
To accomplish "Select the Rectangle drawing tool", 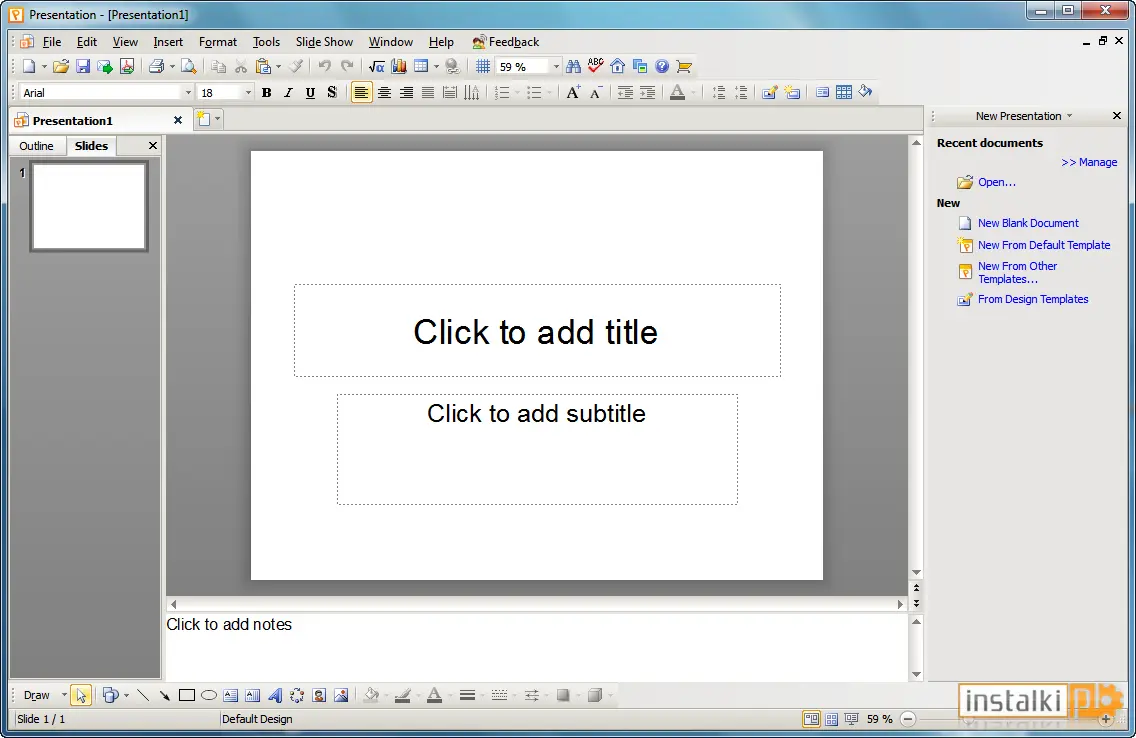I will (187, 695).
